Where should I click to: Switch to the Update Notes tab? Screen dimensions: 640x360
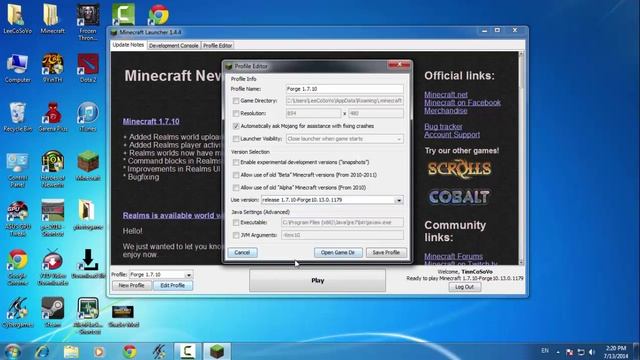(128, 45)
